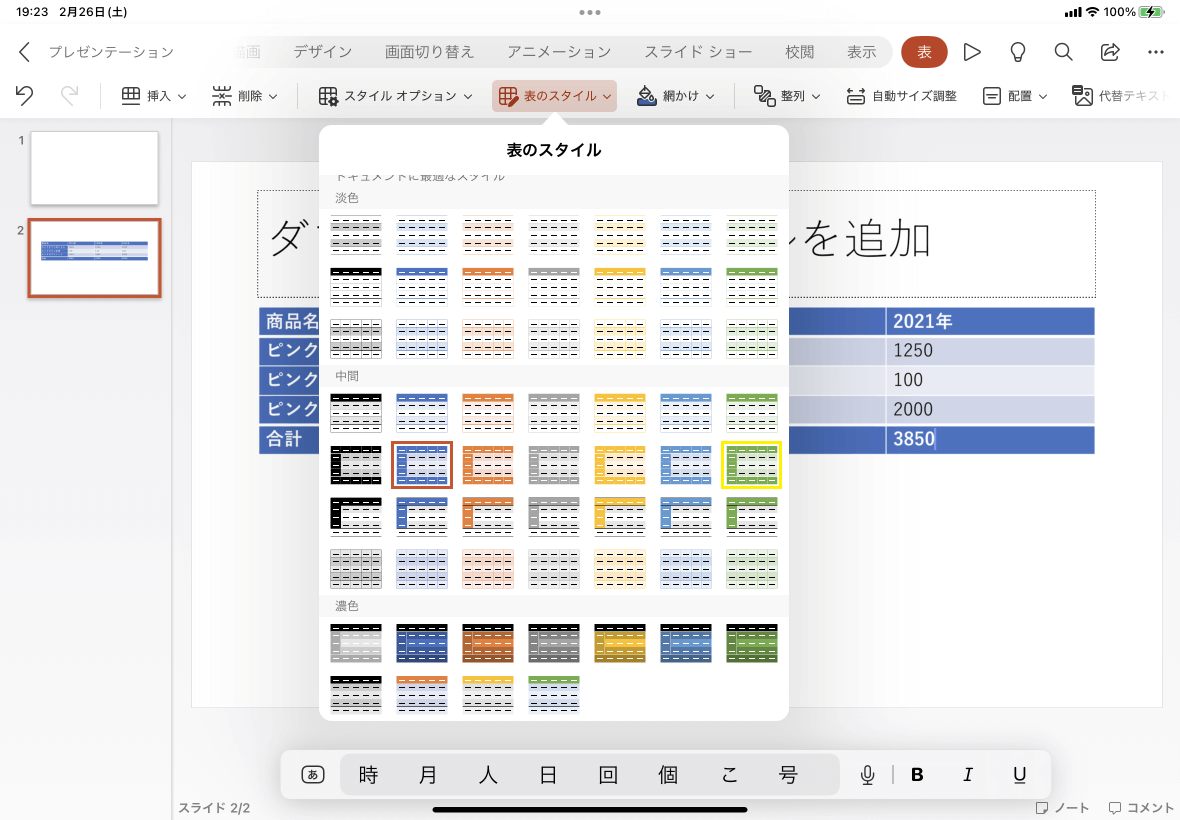
Task: Expand the 削除 delete dropdown
Action: pyautogui.click(x=245, y=96)
